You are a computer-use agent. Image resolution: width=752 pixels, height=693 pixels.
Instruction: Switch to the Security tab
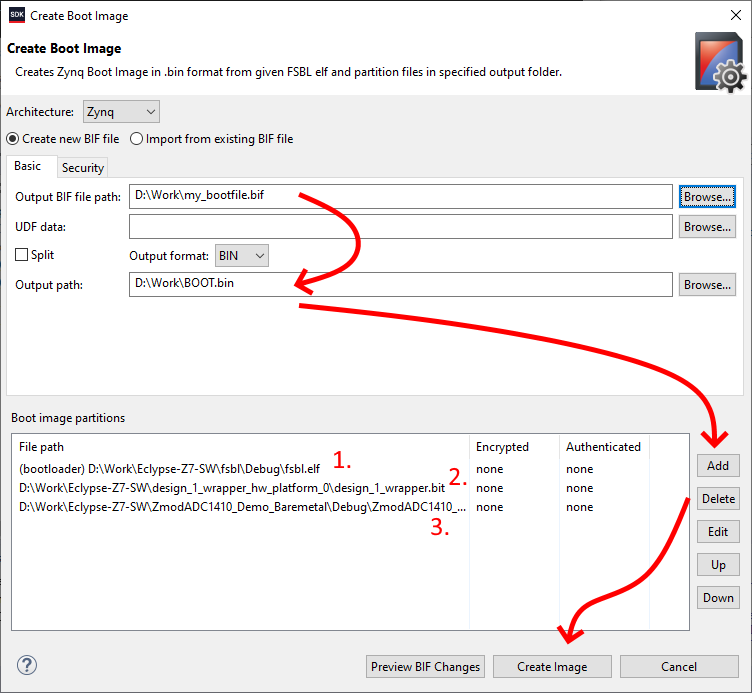(x=82, y=168)
